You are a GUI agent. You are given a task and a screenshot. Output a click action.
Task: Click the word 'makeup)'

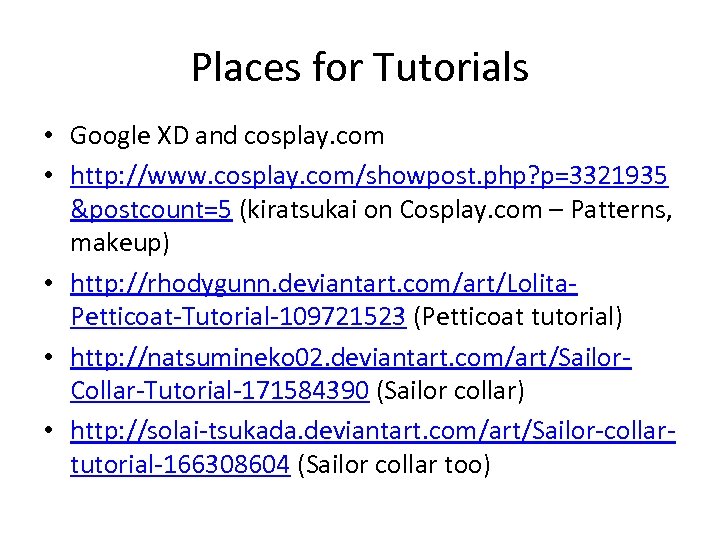pos(120,243)
